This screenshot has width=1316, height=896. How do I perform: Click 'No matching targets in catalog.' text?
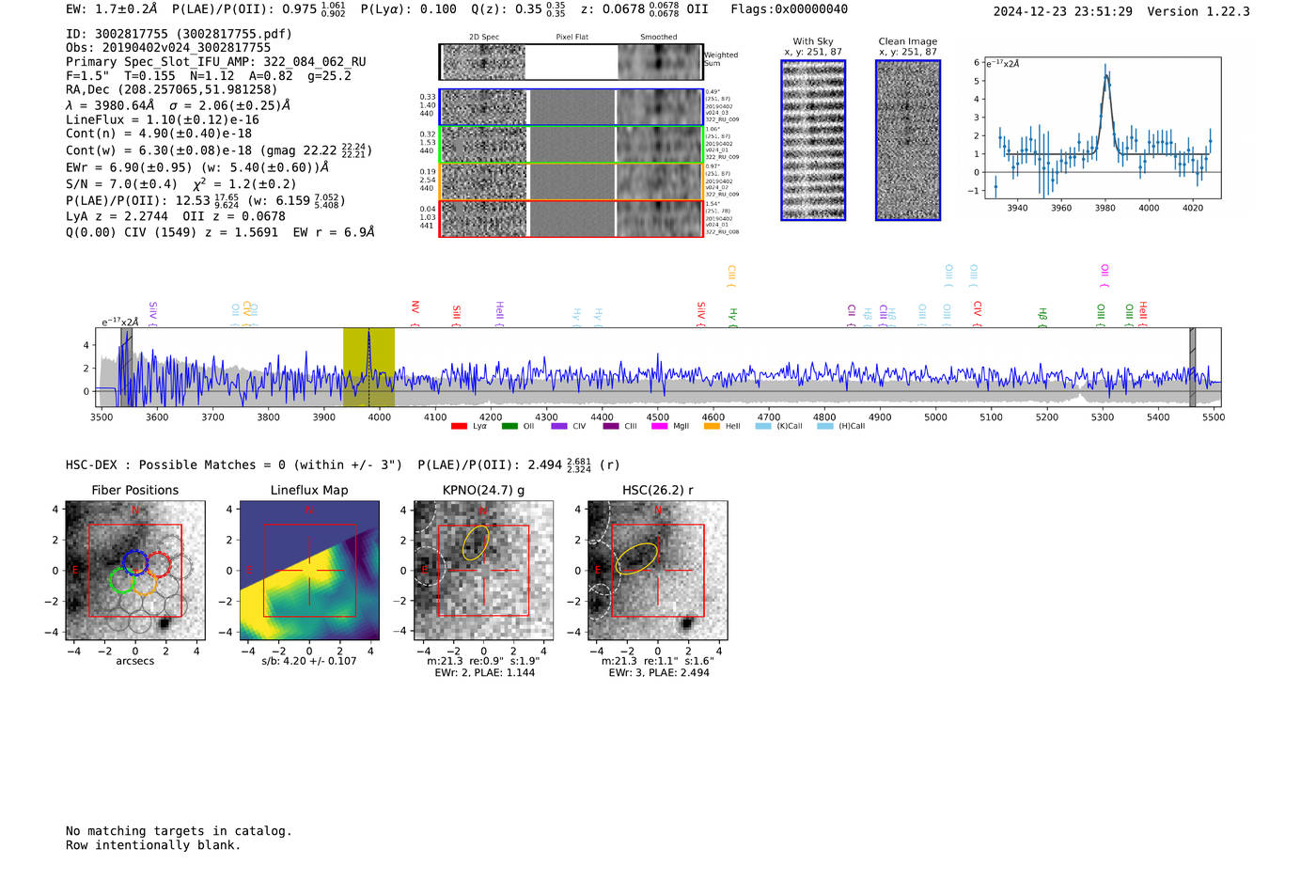tap(179, 831)
